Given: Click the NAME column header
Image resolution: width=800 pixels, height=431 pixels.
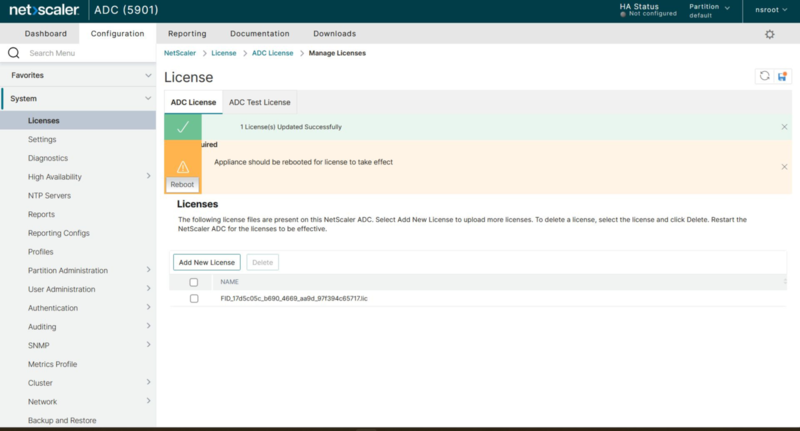Looking at the screenshot, I should [x=230, y=282].
